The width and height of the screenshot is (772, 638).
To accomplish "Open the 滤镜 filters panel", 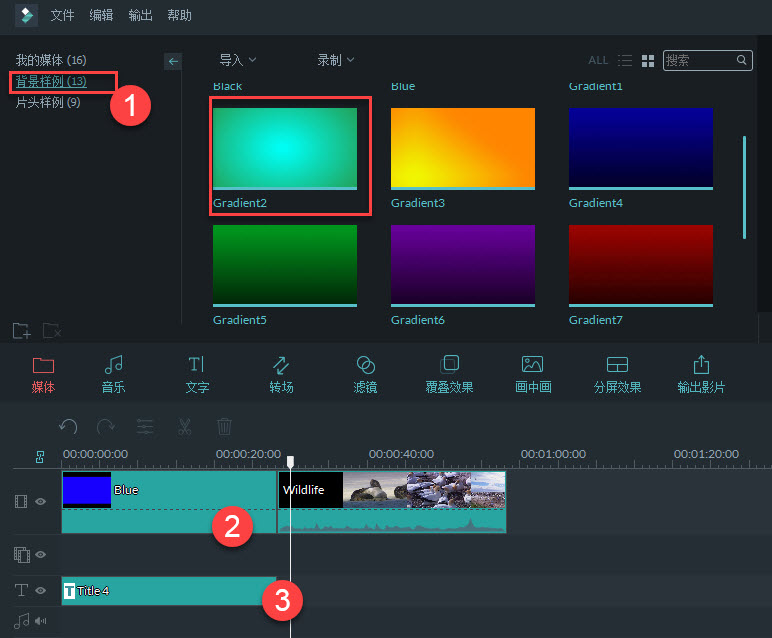I will 365,374.
